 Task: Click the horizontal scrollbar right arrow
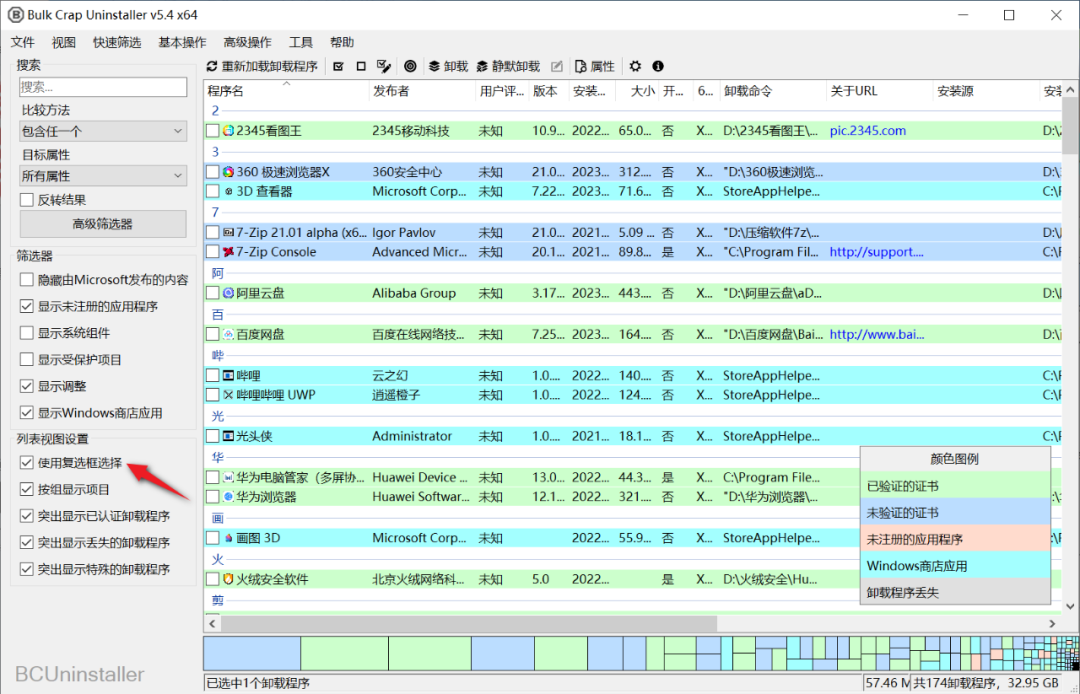[1052, 624]
